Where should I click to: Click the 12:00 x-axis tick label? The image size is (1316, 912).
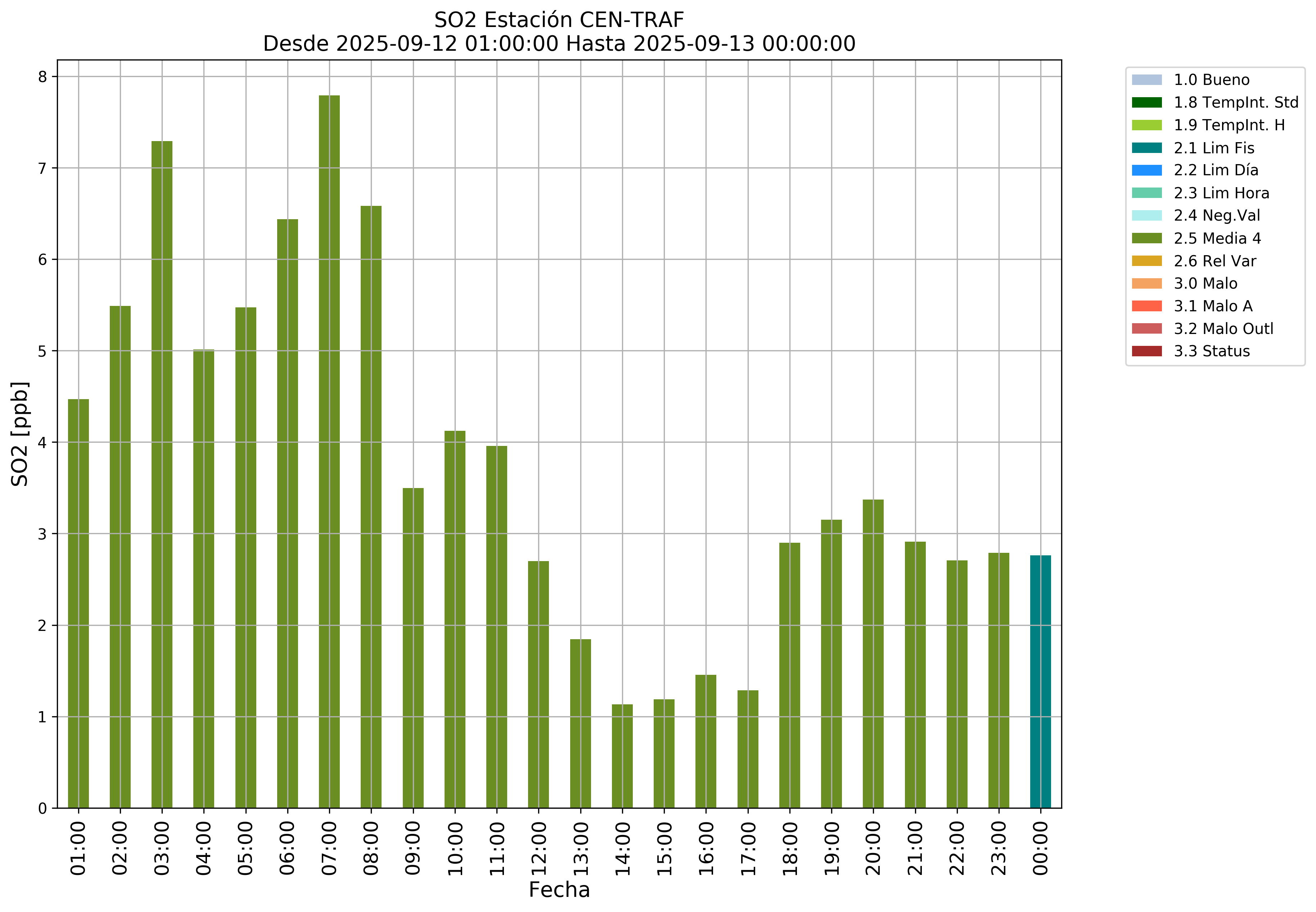pos(539,848)
